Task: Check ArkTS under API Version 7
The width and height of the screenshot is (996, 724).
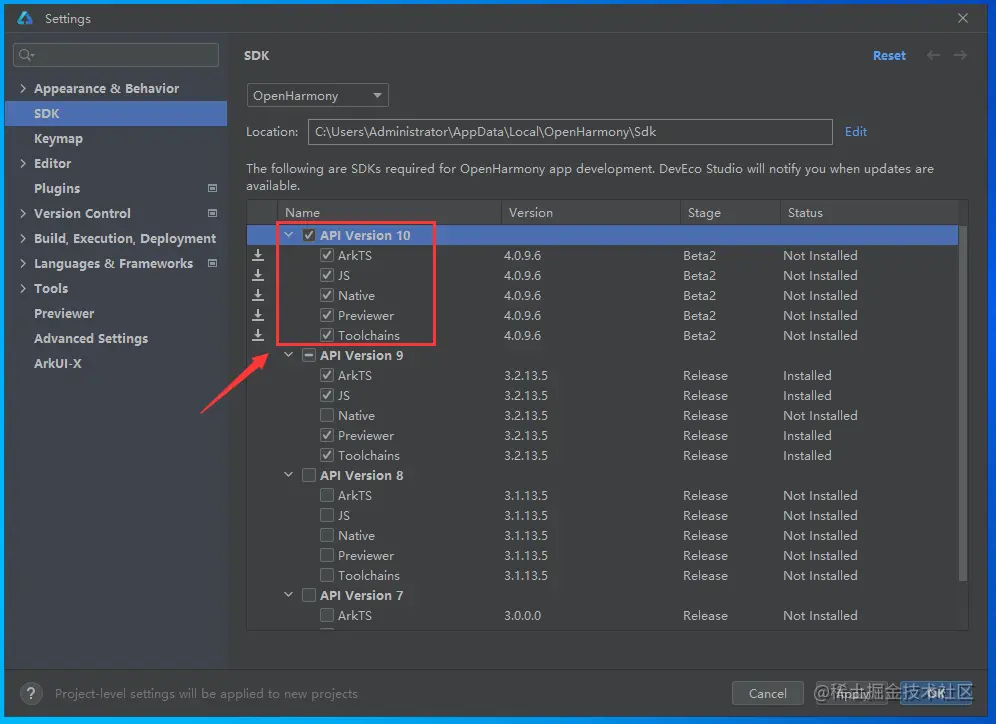Action: (x=326, y=615)
